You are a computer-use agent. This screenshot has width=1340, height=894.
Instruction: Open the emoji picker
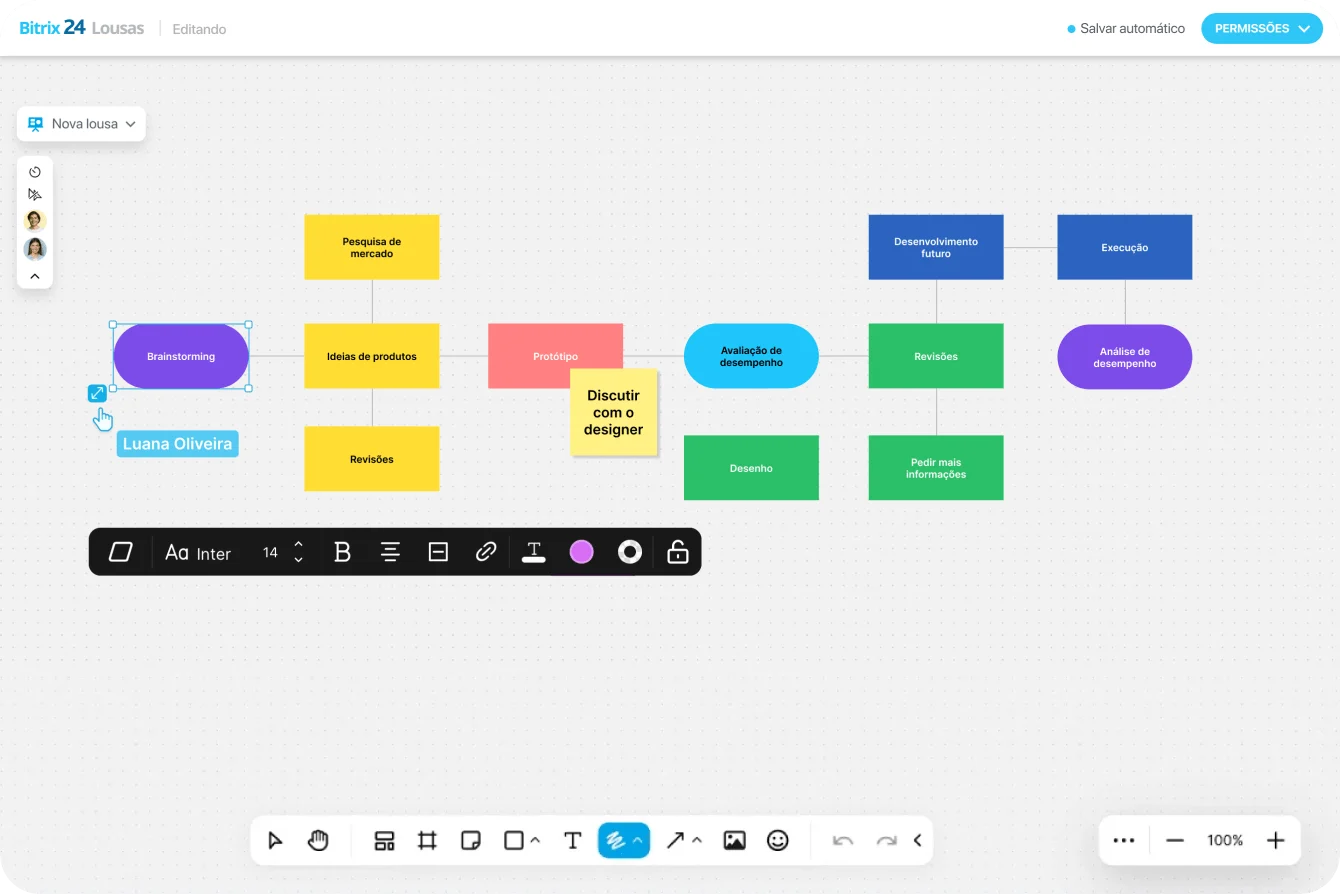point(778,840)
